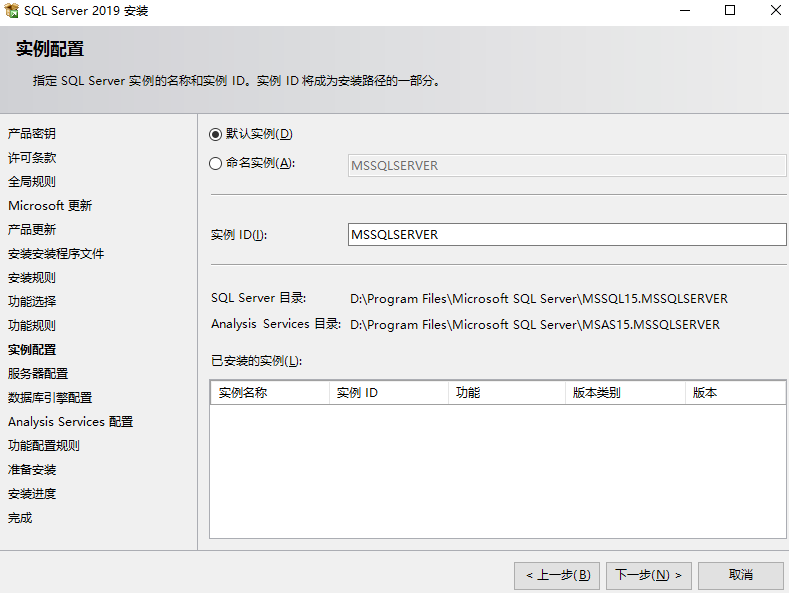Go to 服务器配置 step in sidebar
This screenshot has height=593, width=789.
(x=38, y=374)
